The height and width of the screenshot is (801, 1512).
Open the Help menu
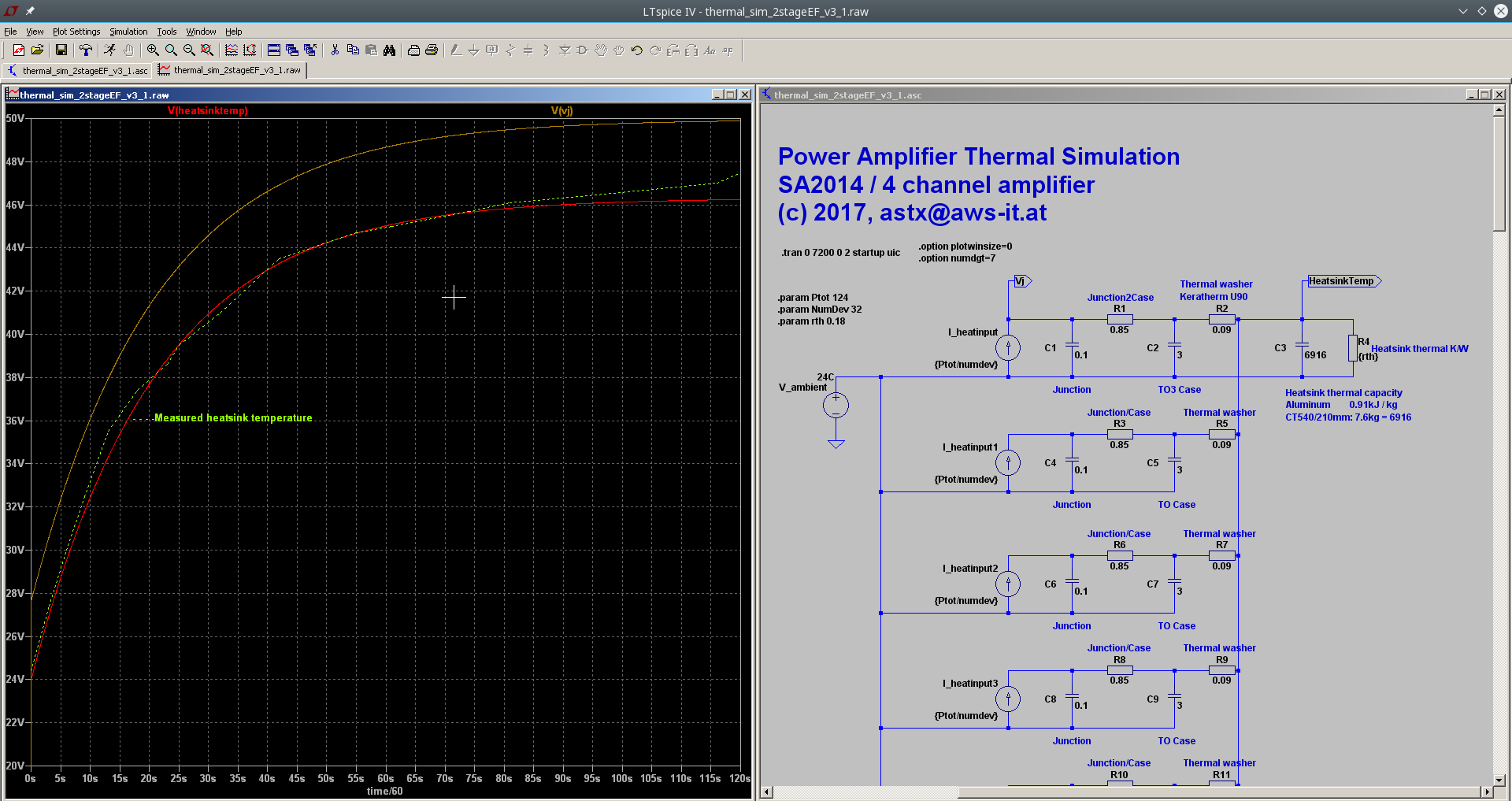234,32
